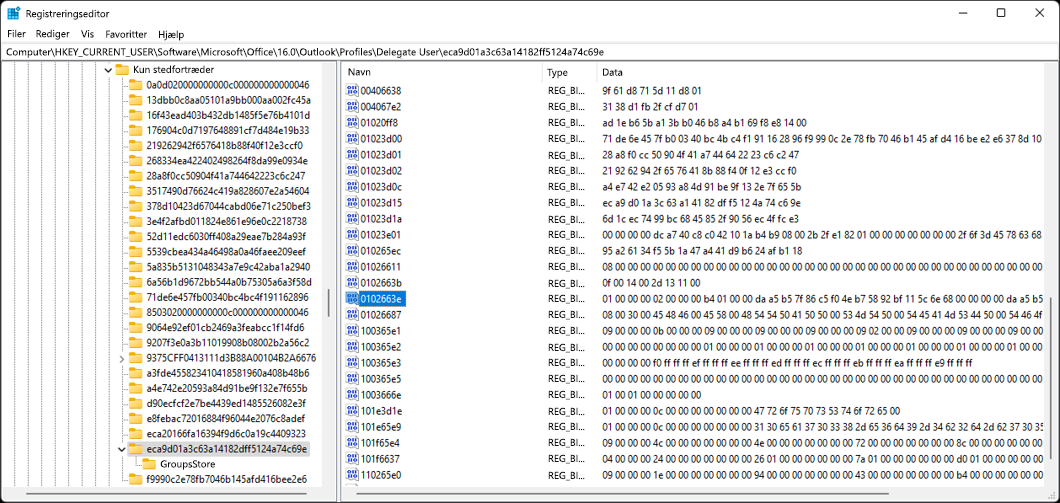Click data cell '0f 00 14 00 2d 13 11 00'
This screenshot has height=503, width=1060.
point(651,283)
